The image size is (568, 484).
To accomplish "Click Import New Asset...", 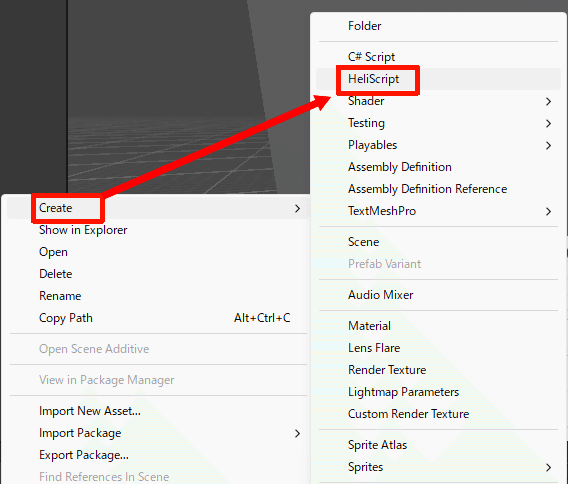I will tap(90, 411).
